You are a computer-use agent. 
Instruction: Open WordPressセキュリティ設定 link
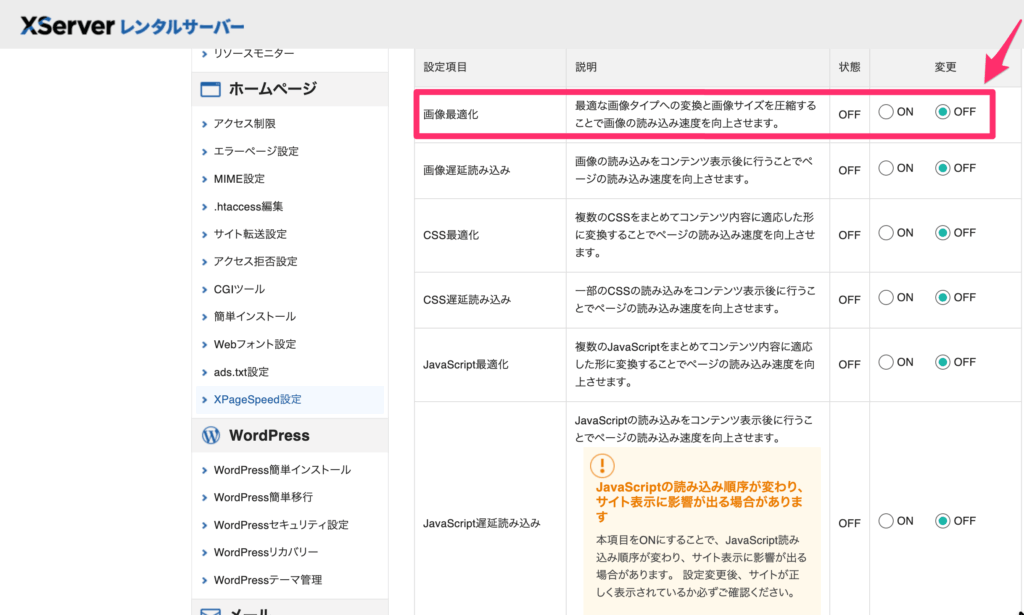click(281, 525)
